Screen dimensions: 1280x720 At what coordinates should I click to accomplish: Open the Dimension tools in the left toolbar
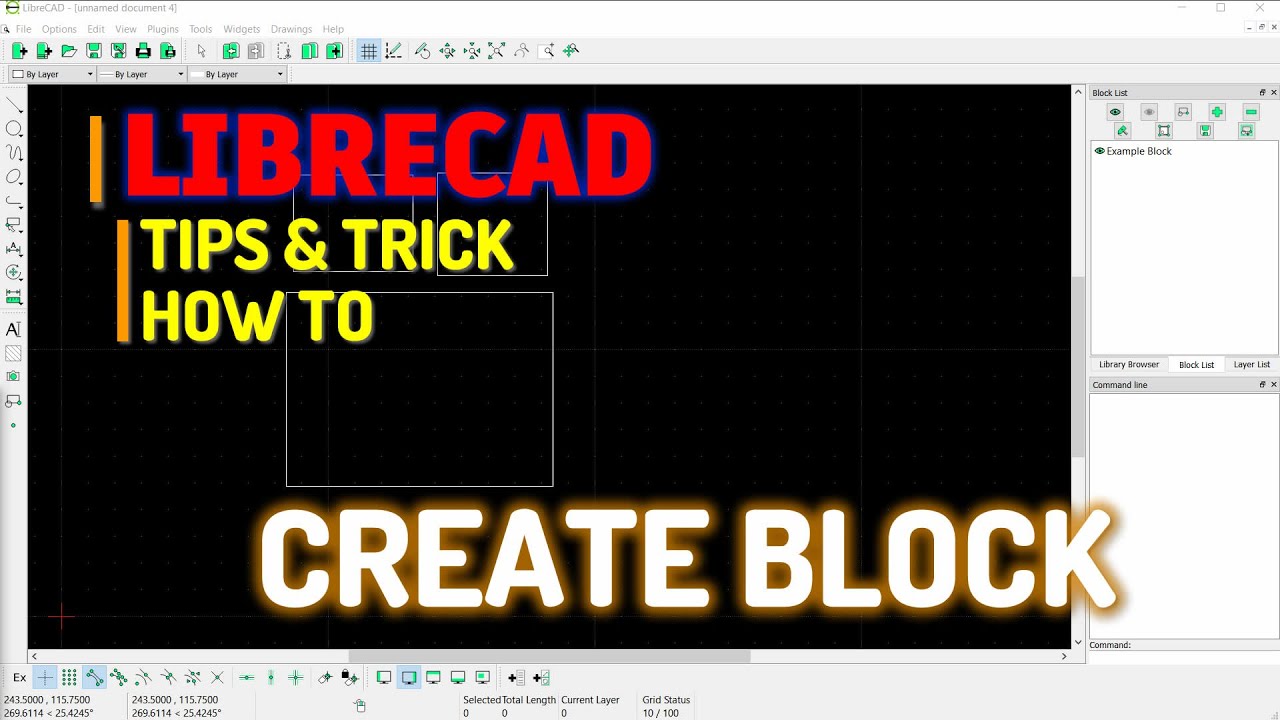[14, 249]
